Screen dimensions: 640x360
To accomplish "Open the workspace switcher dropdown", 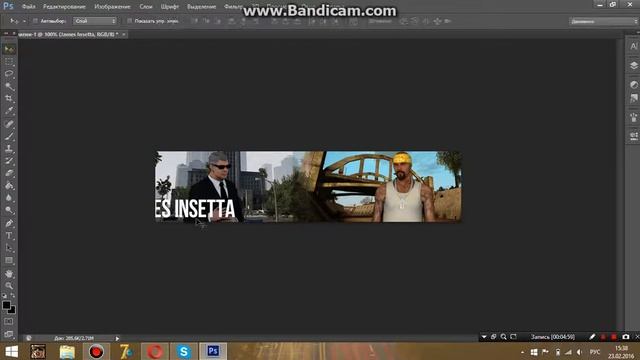I will tap(603, 21).
